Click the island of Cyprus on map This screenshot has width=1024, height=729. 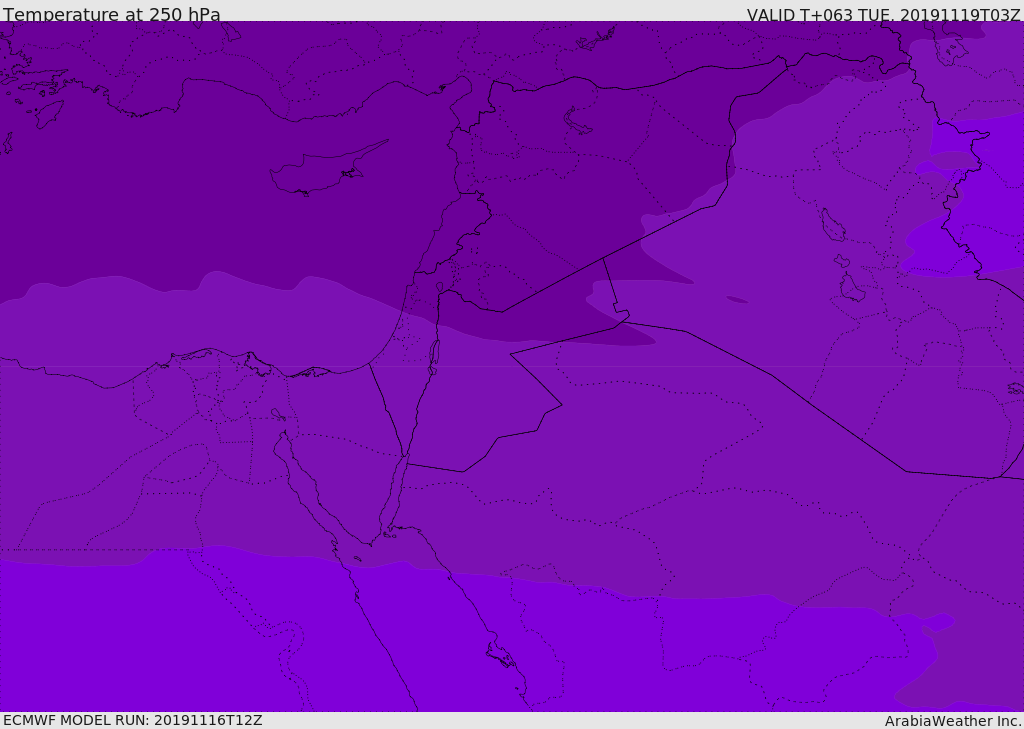(328, 169)
